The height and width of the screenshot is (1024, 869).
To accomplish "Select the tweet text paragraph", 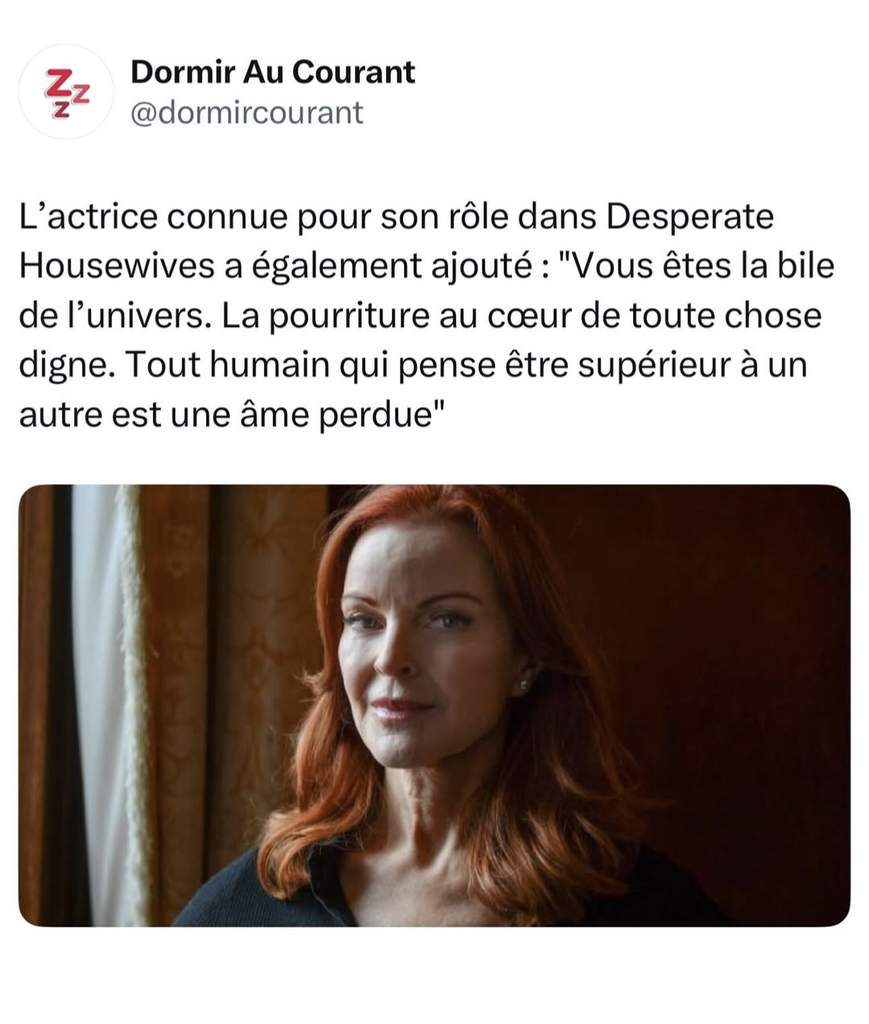I will (x=427, y=315).
